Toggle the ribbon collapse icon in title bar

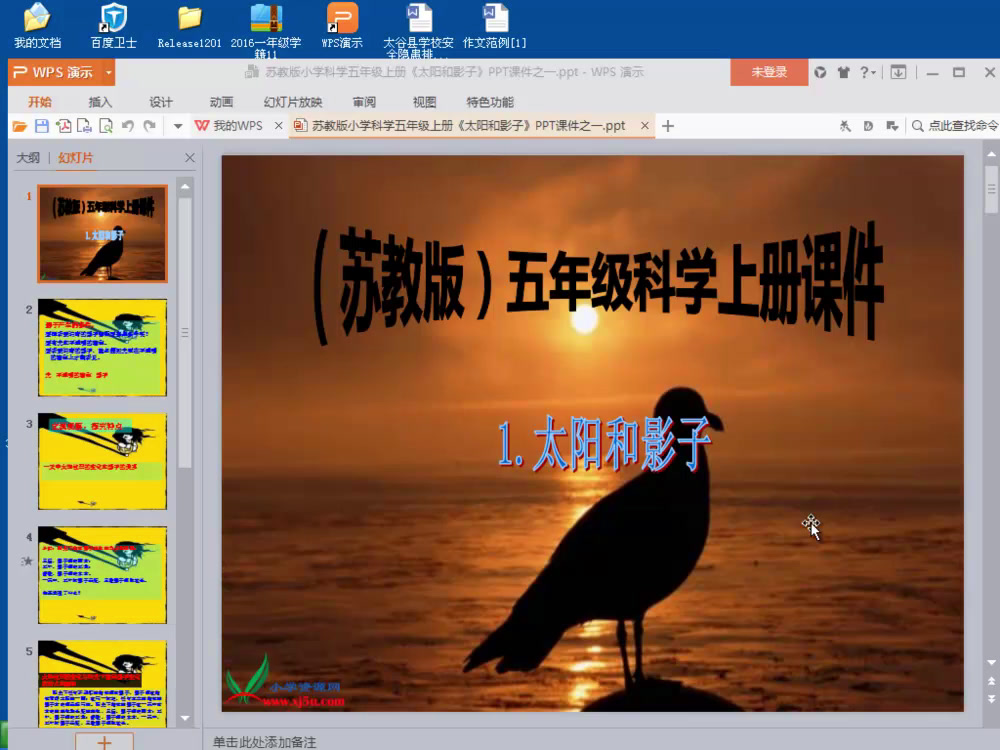point(899,72)
